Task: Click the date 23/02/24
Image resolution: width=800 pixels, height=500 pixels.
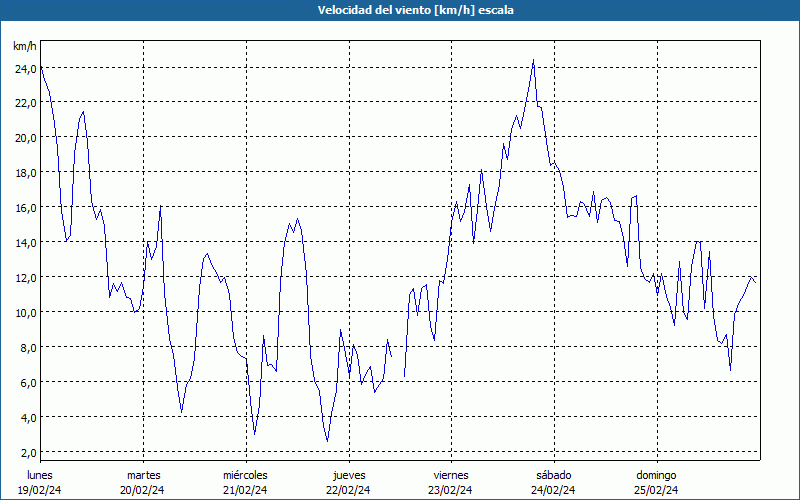Action: tap(450, 490)
